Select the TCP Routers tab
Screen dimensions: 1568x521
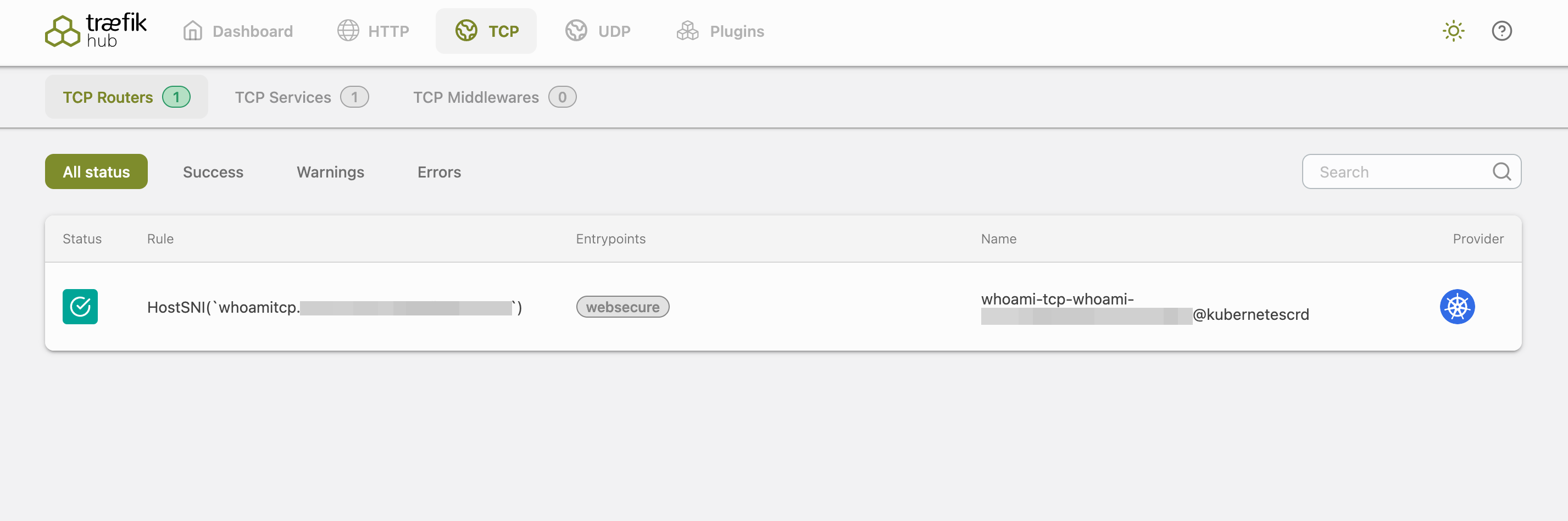tap(126, 97)
